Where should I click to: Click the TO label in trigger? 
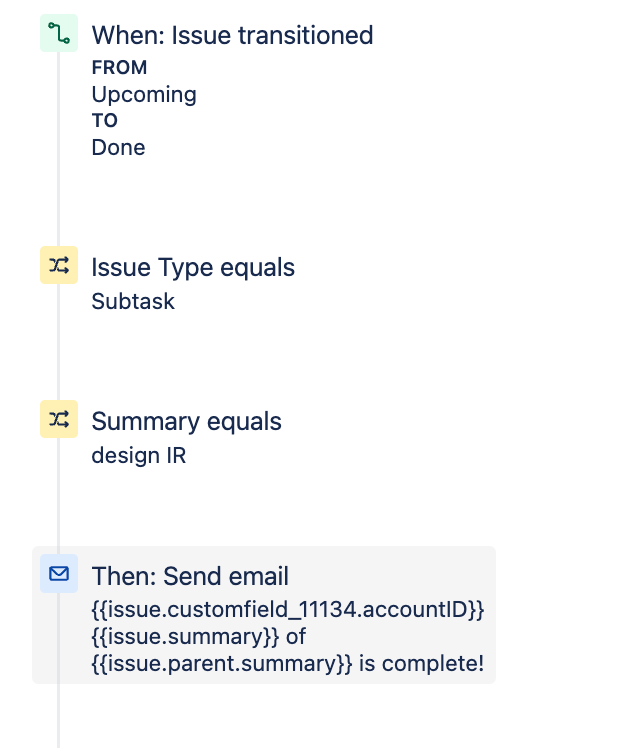tap(104, 121)
